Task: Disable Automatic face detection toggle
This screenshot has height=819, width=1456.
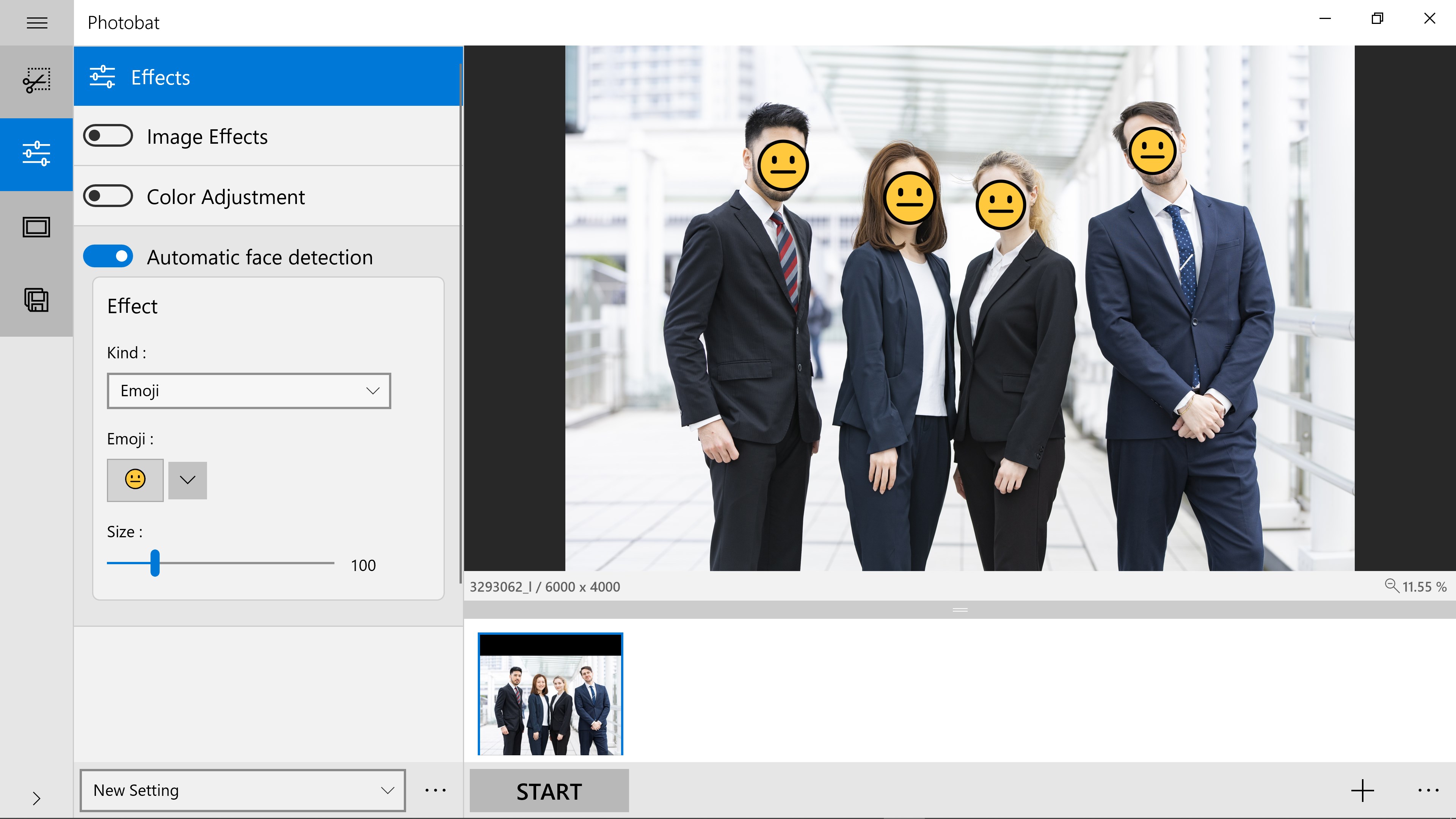Action: tap(108, 256)
